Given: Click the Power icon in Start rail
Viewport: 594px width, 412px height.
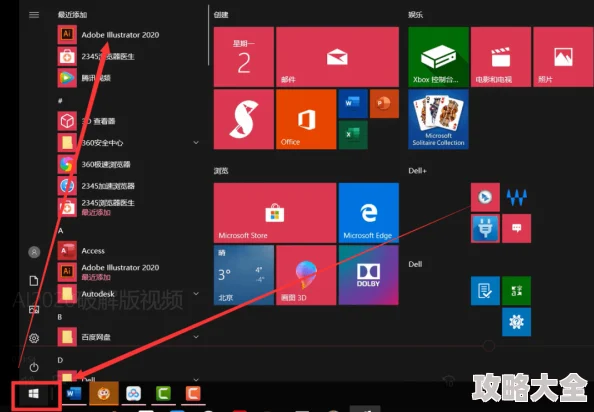Looking at the screenshot, I should 34,367.
